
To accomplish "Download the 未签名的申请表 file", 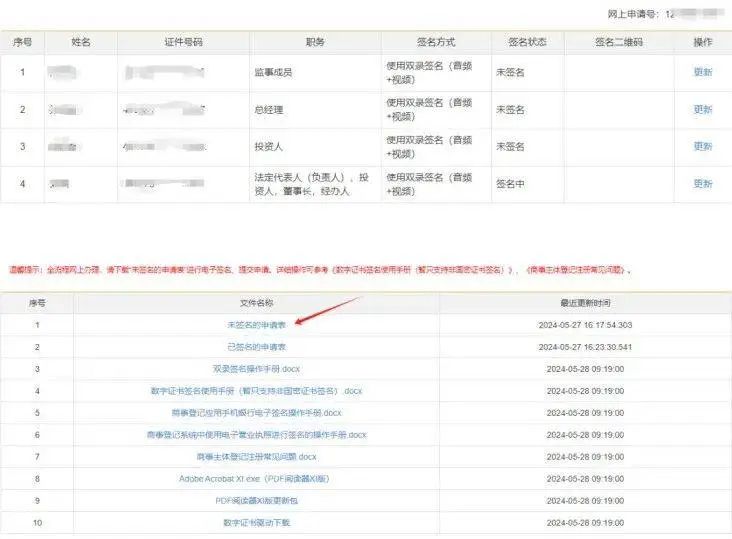I will 256,325.
